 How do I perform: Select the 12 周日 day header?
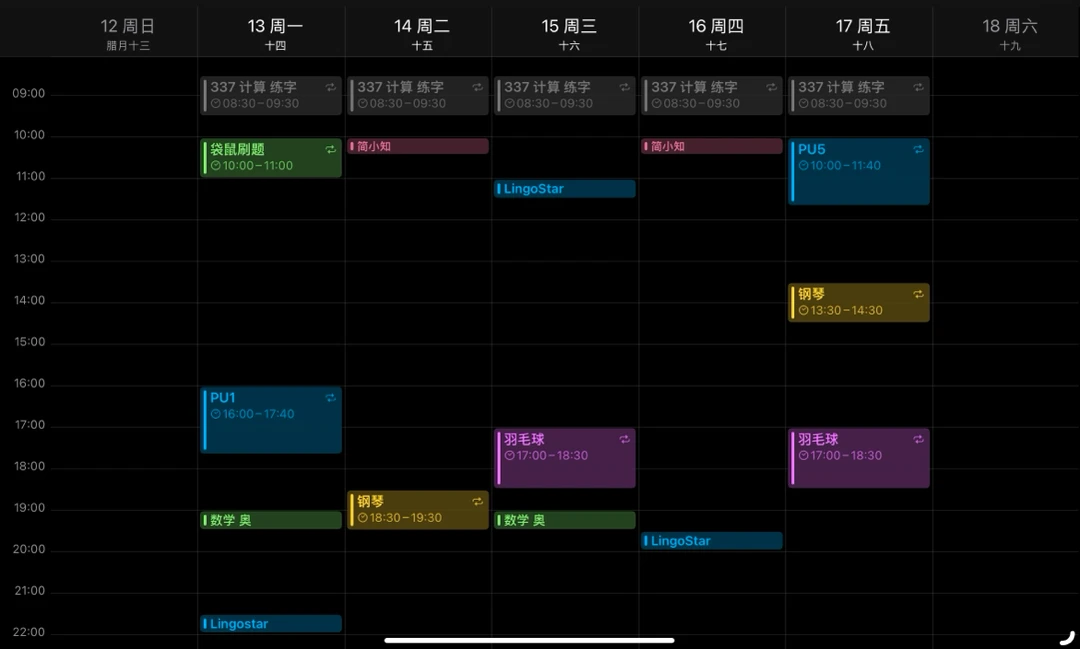[x=128, y=34]
